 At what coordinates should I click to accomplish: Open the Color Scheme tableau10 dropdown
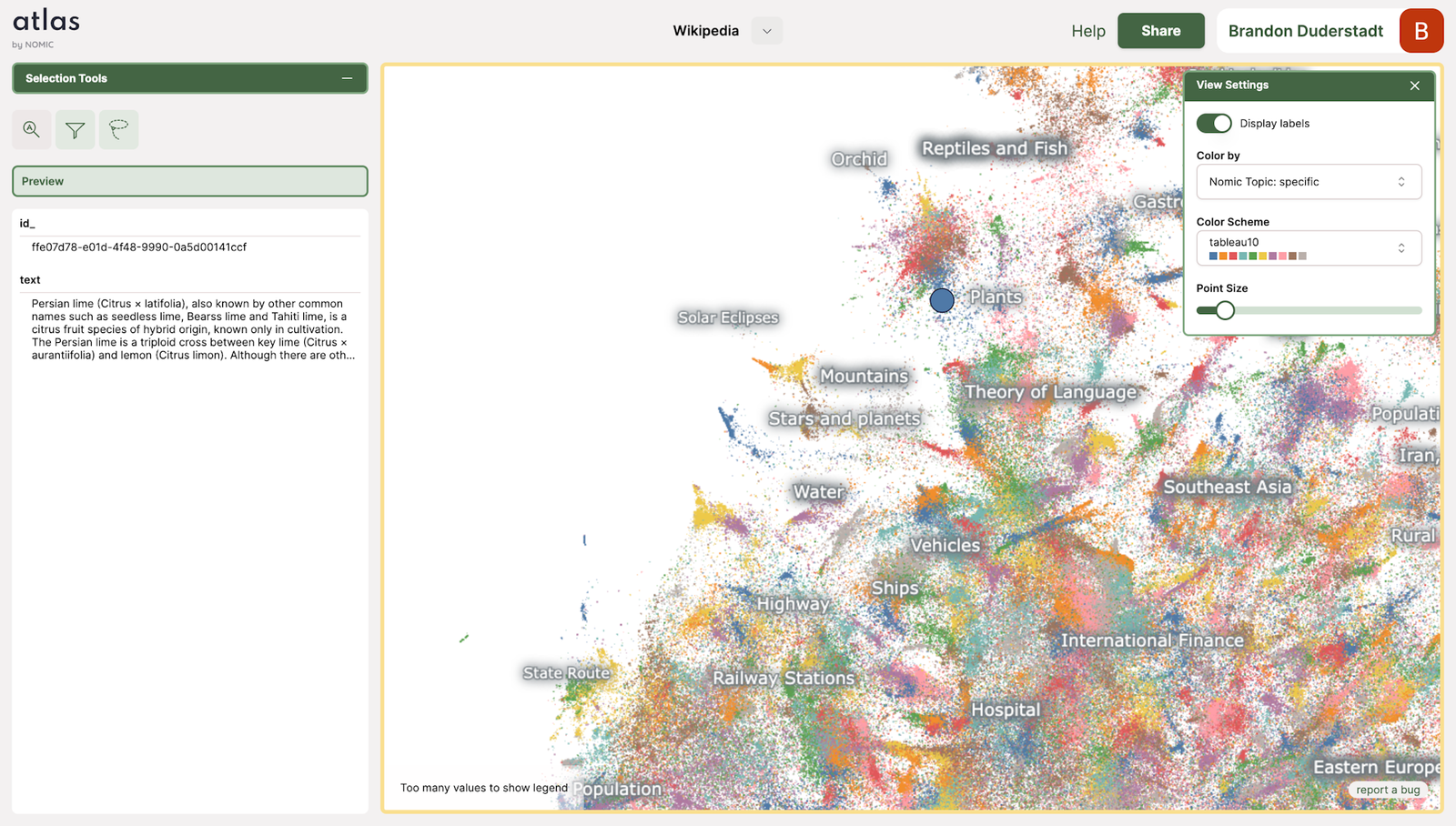1309,248
